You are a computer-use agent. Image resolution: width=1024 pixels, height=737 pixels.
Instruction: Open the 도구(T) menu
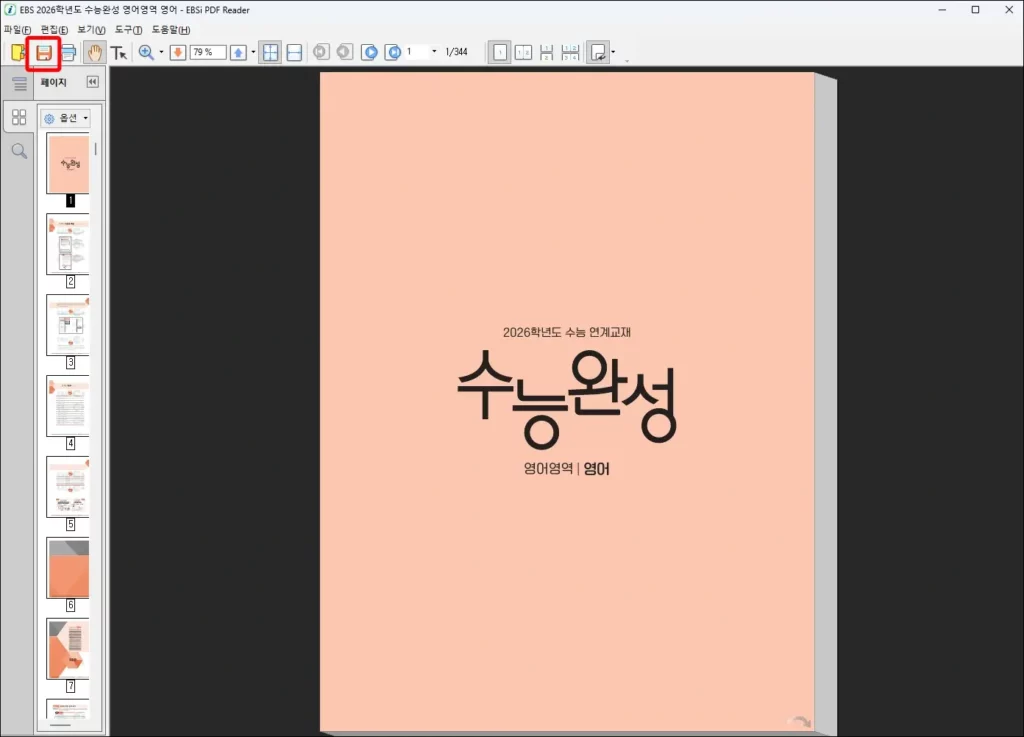129,30
